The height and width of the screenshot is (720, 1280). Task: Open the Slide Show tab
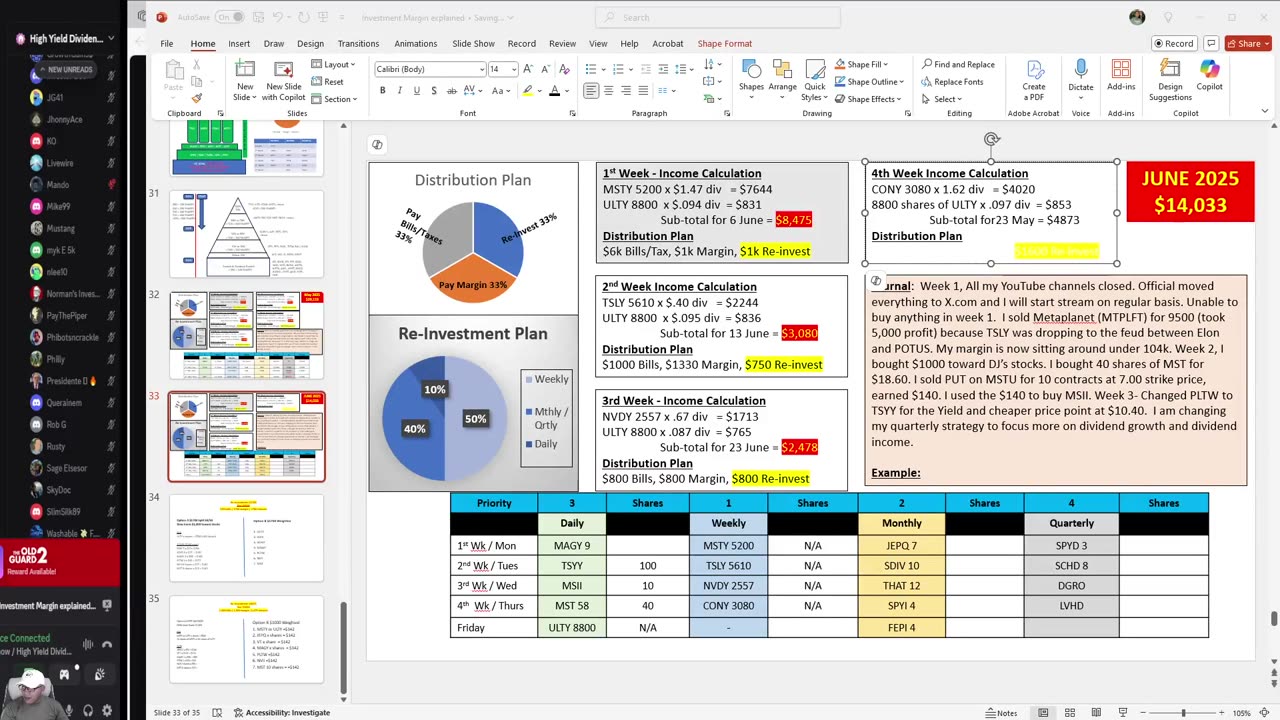point(473,44)
